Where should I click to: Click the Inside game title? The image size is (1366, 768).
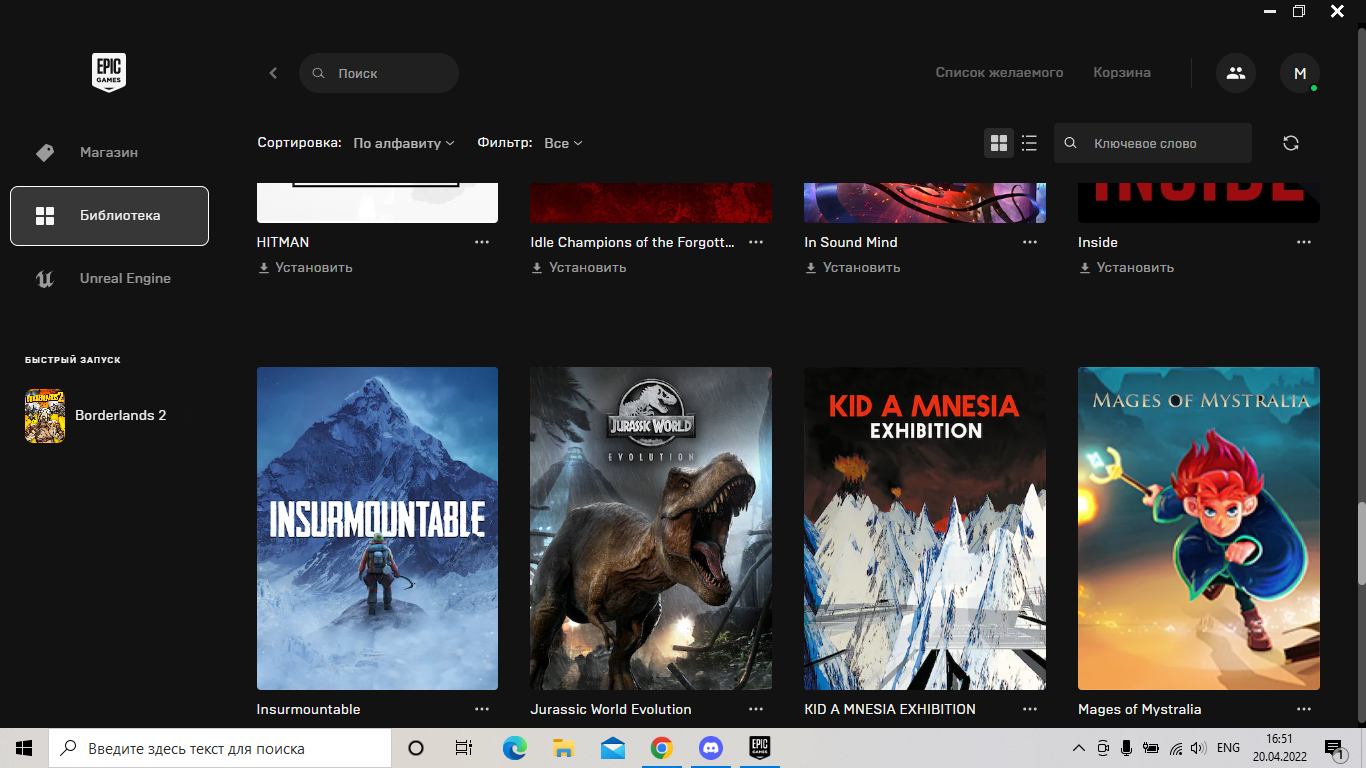pos(1098,242)
